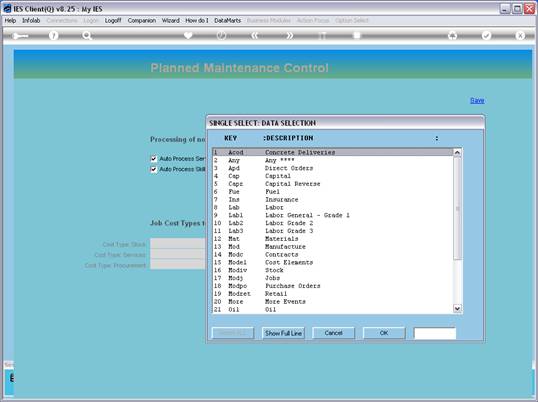Screen dimensions: 538x402
Task: Click the magnifier search icon
Action: (87, 35)
